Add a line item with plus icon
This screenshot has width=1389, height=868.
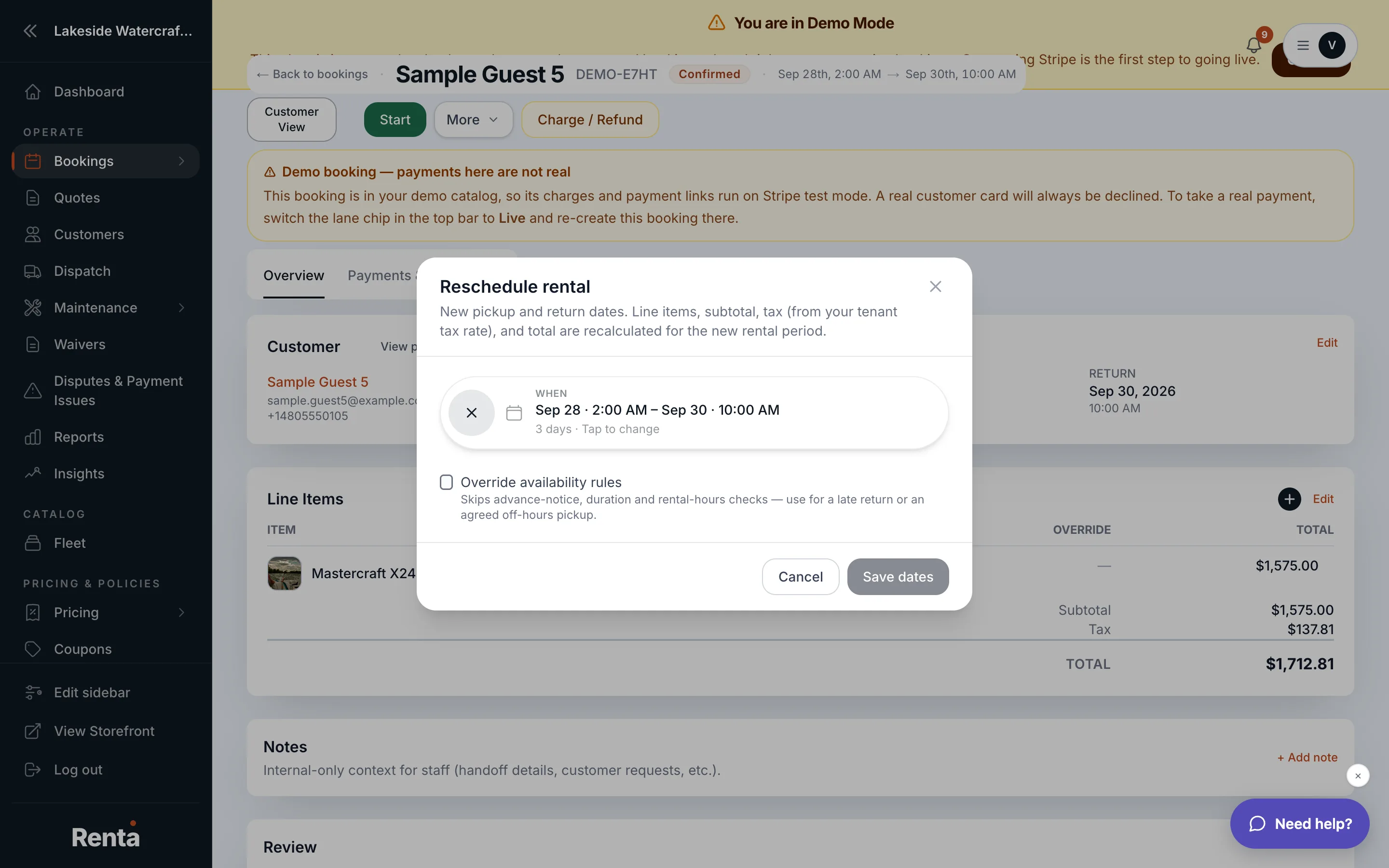pyautogui.click(x=1289, y=499)
